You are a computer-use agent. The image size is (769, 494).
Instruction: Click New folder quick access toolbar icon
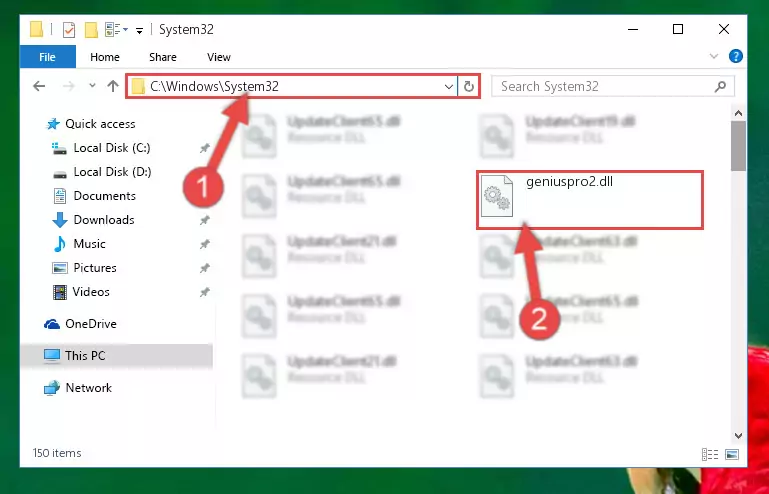91,30
